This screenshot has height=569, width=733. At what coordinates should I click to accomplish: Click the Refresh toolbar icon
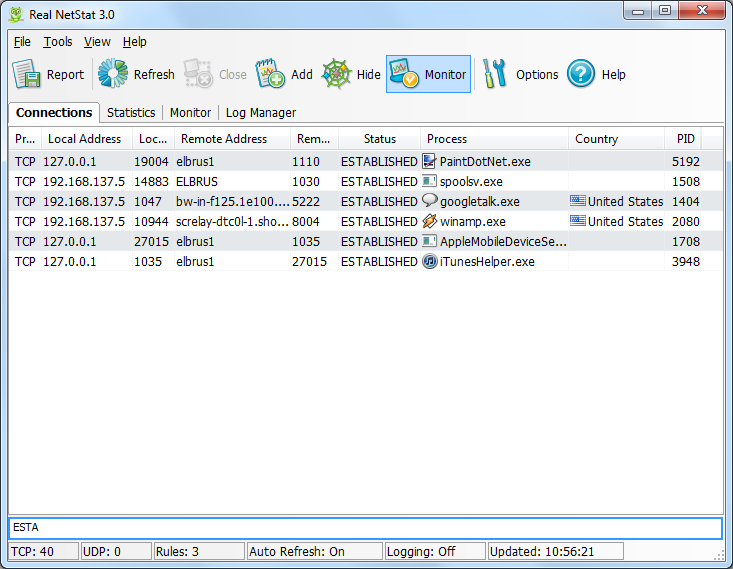click(113, 73)
